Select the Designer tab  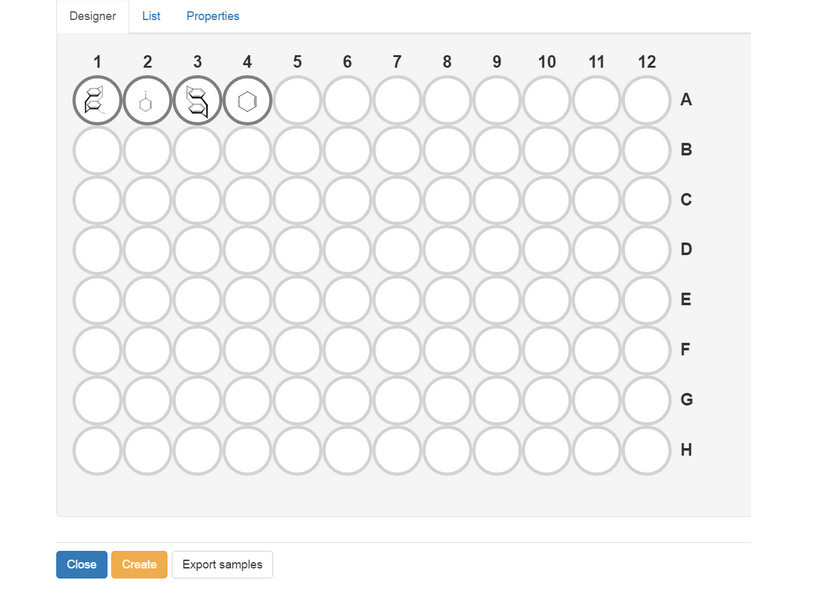click(x=92, y=16)
